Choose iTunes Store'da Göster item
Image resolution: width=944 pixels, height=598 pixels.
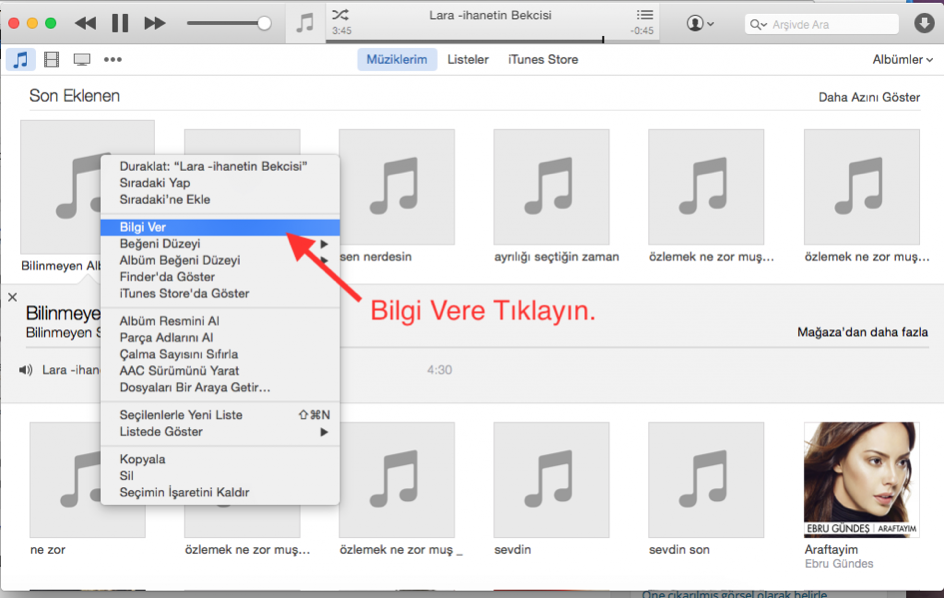click(220, 293)
